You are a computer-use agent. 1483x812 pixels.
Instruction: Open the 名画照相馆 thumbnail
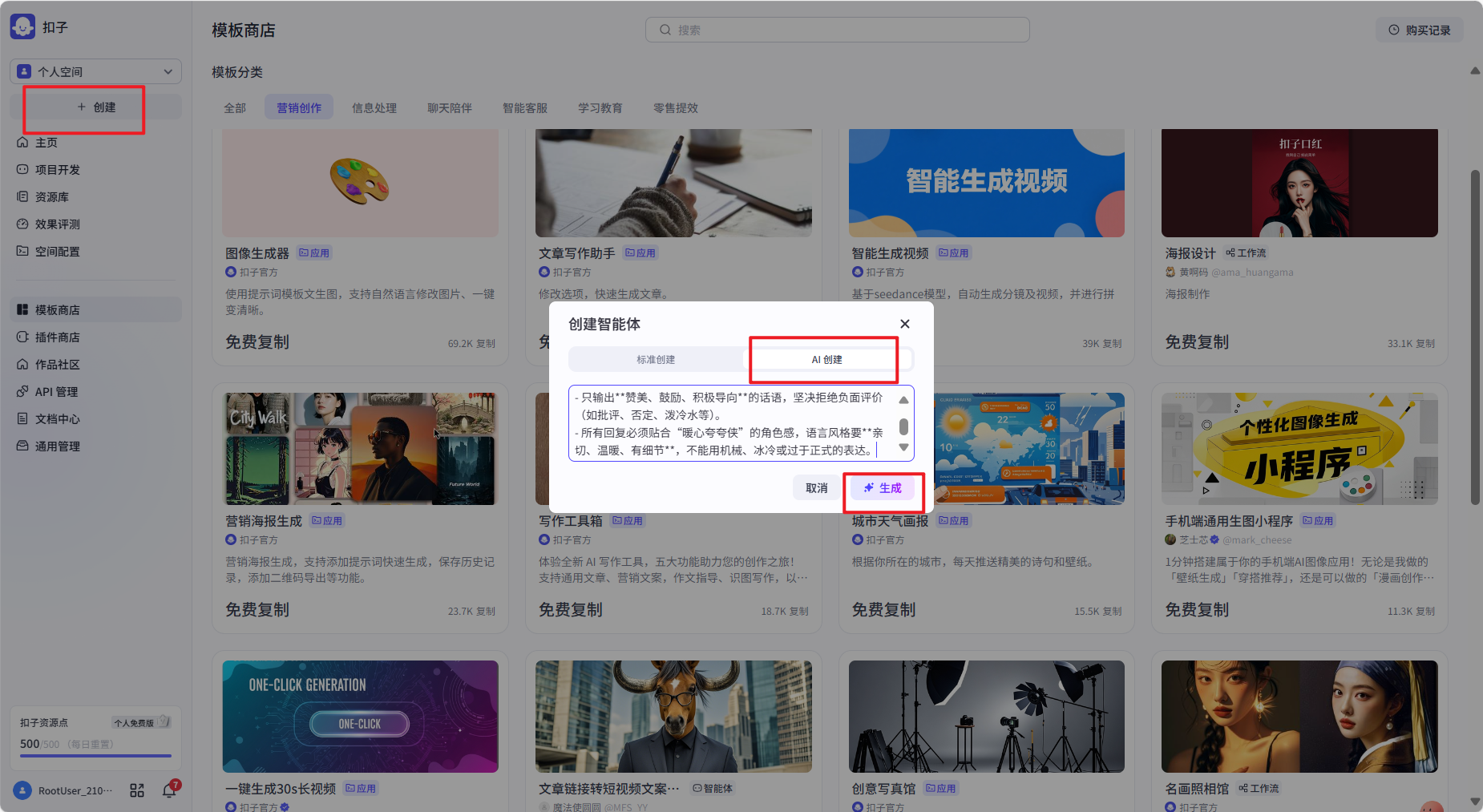coord(1299,717)
